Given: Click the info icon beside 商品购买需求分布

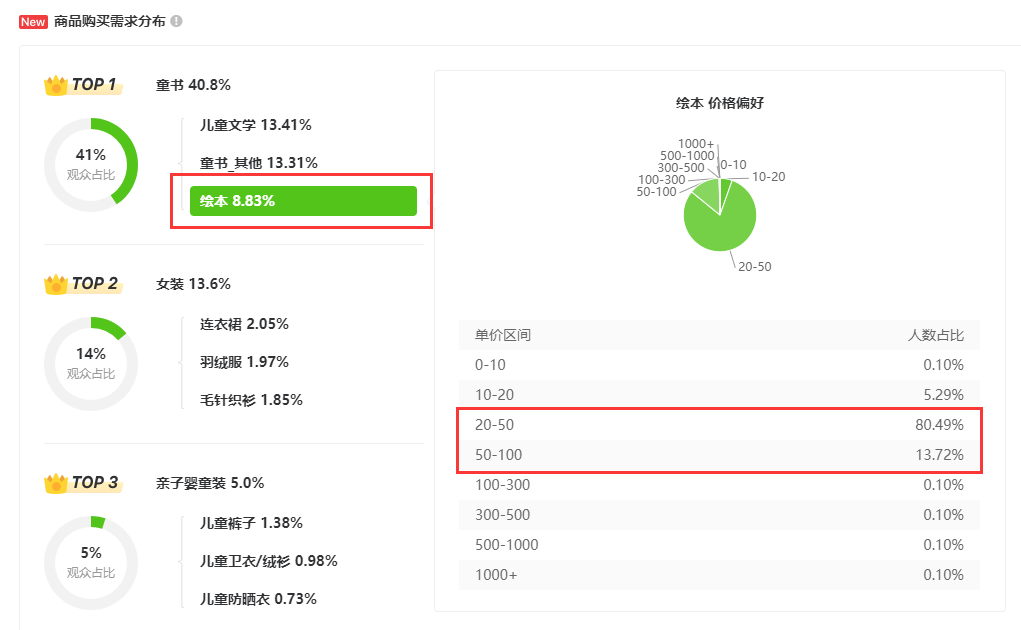Looking at the screenshot, I should [177, 21].
